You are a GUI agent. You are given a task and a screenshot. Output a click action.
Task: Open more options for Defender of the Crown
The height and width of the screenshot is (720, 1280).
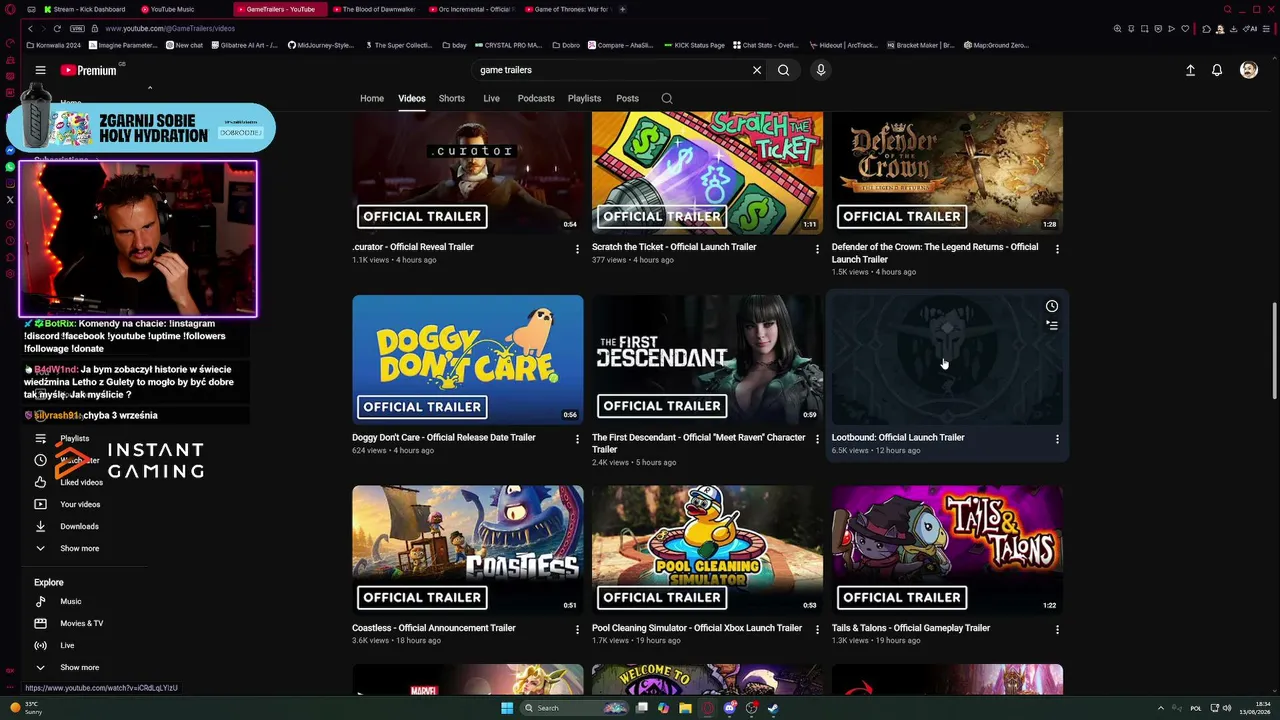pos(1057,249)
